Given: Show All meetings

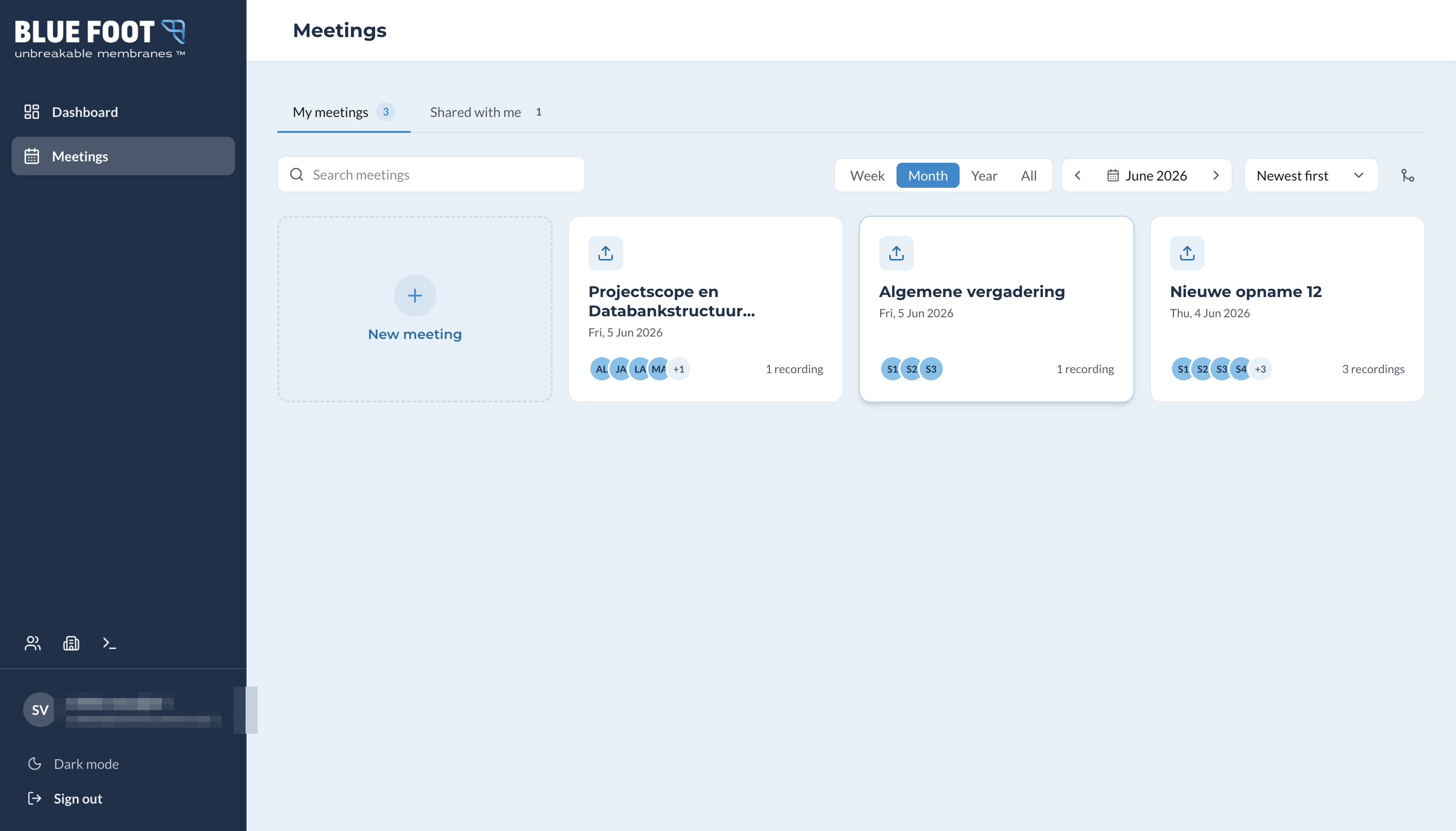Looking at the screenshot, I should [1028, 176].
